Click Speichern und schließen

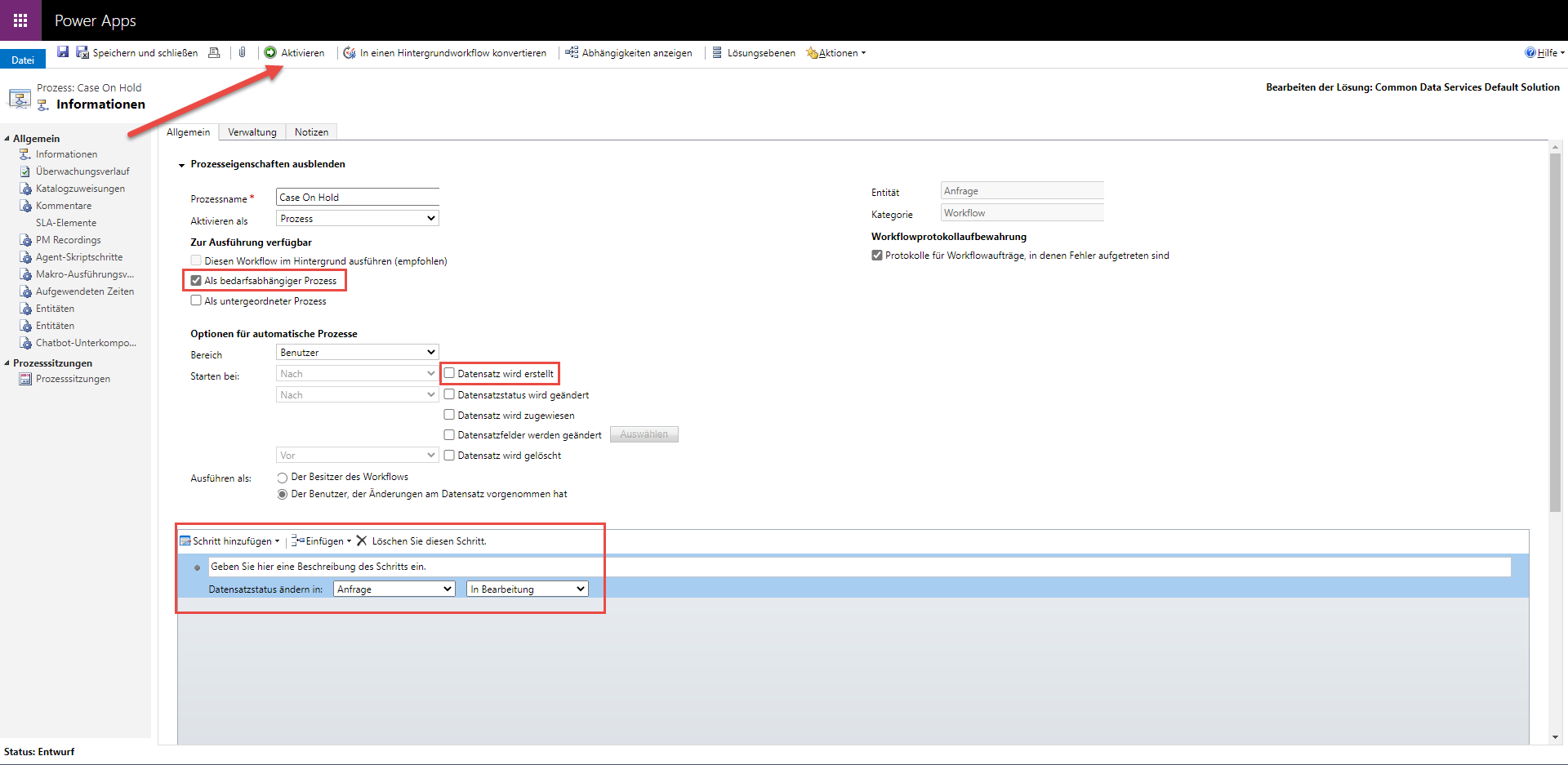pyautogui.click(x=137, y=53)
